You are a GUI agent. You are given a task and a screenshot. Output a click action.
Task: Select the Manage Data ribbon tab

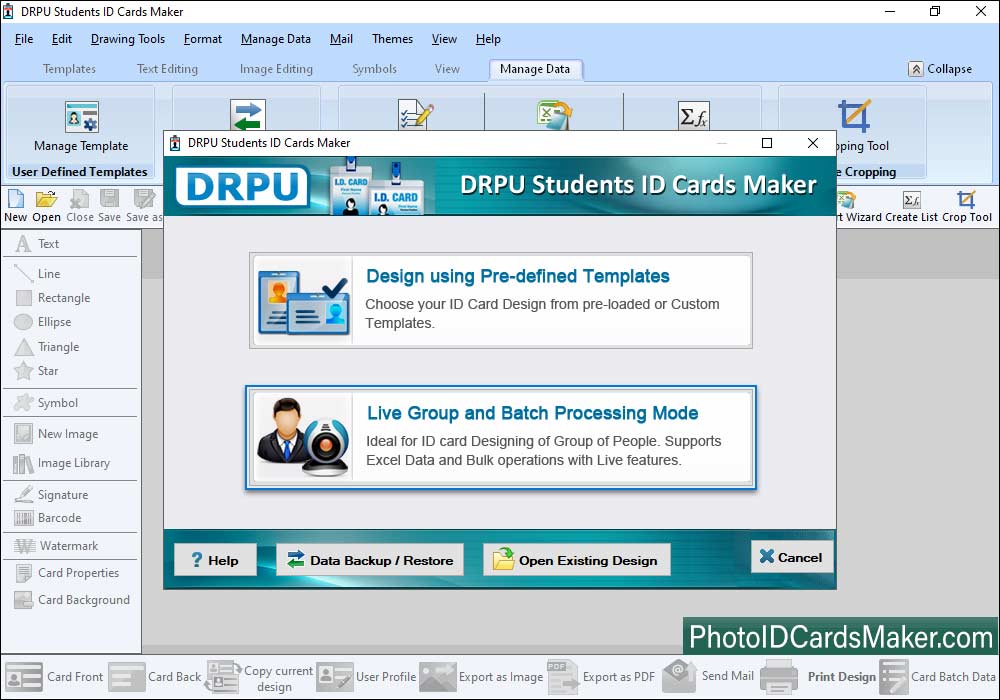tap(535, 69)
